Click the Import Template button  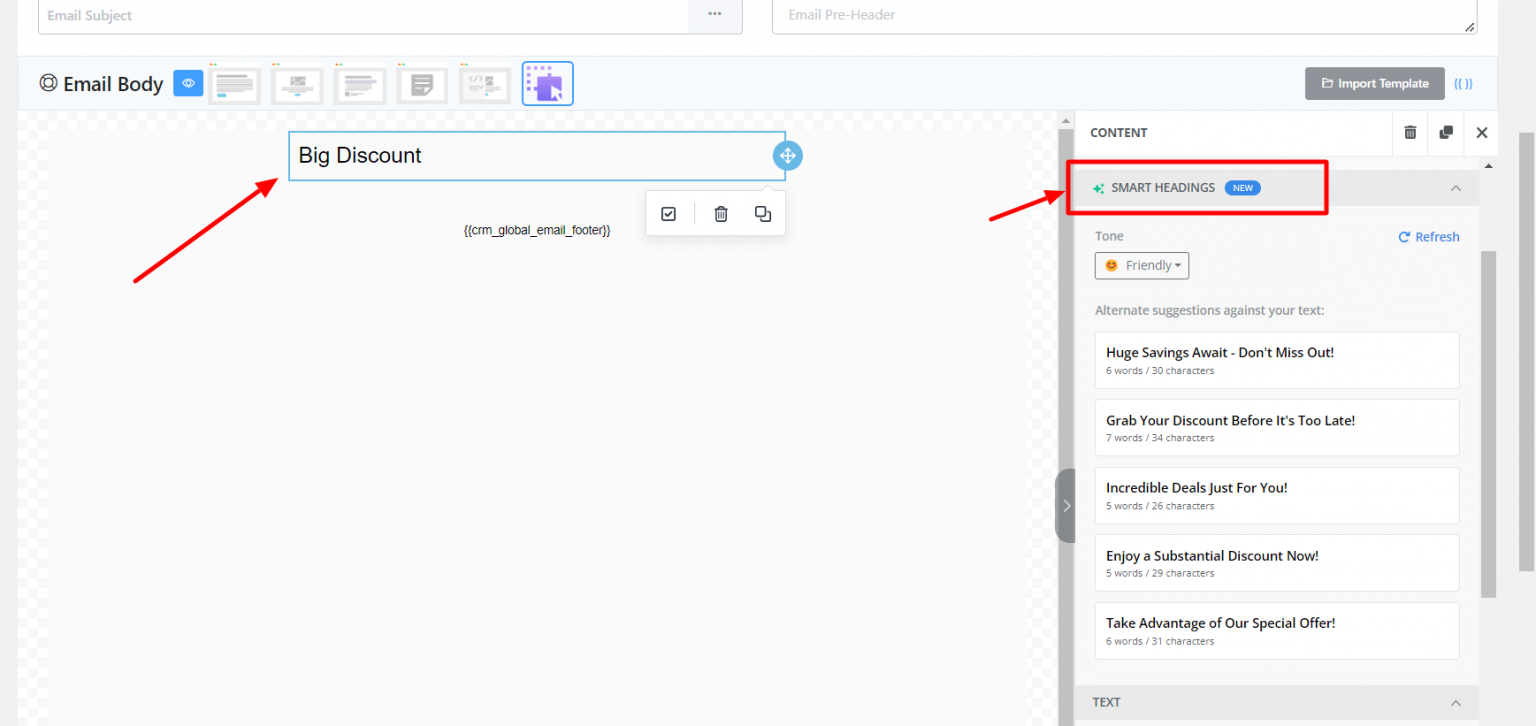tap(1374, 83)
